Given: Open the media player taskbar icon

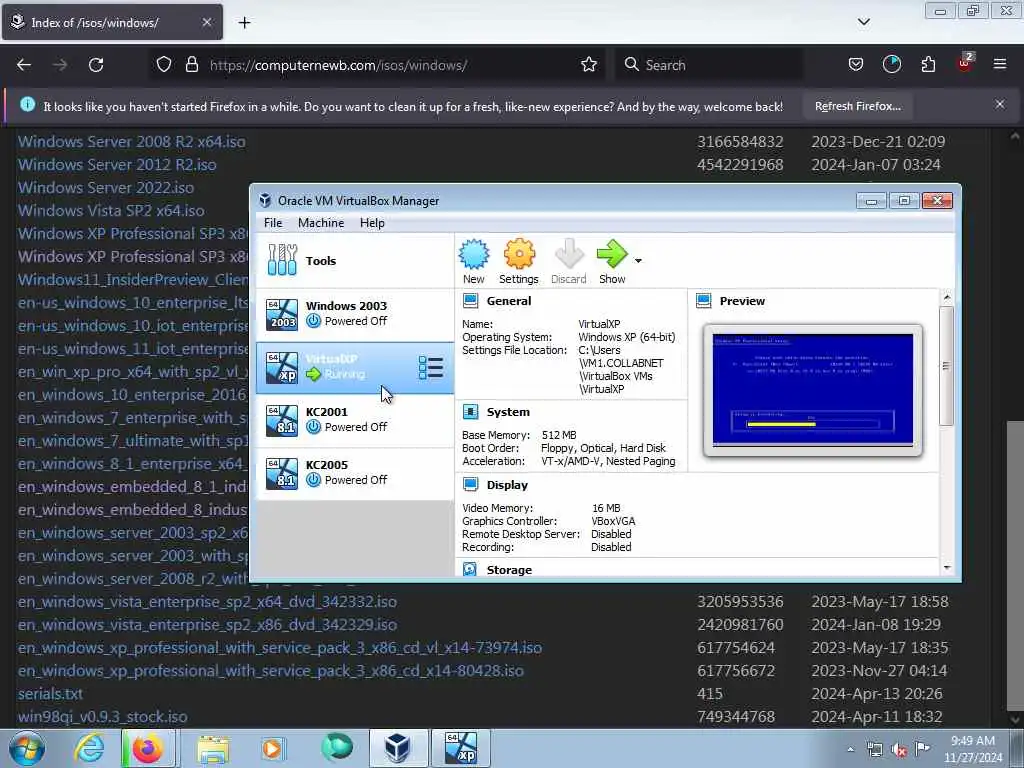Looking at the screenshot, I should 272,748.
